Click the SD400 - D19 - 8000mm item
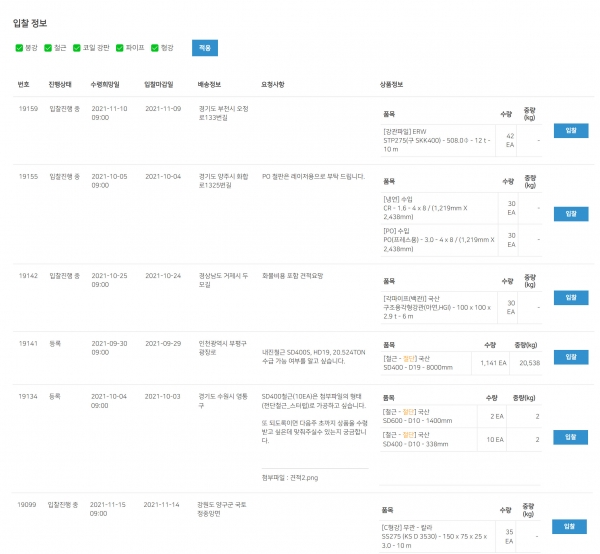Viewport: 600px width, 554px height. point(418,367)
